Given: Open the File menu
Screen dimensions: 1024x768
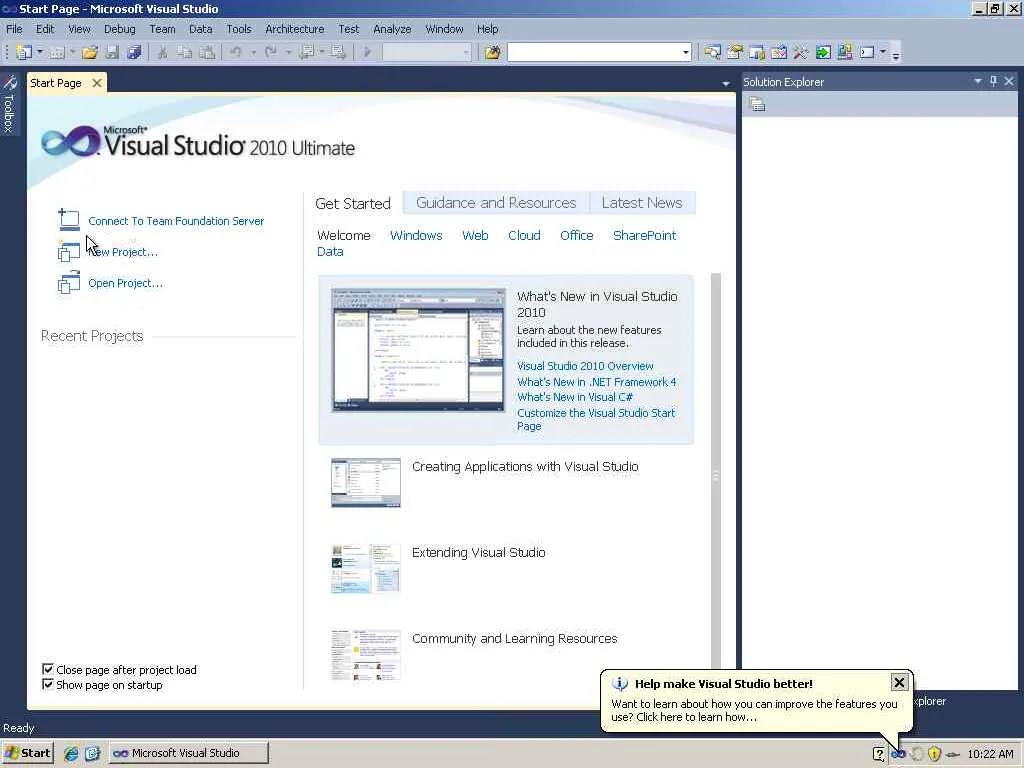Looking at the screenshot, I should (x=14, y=29).
